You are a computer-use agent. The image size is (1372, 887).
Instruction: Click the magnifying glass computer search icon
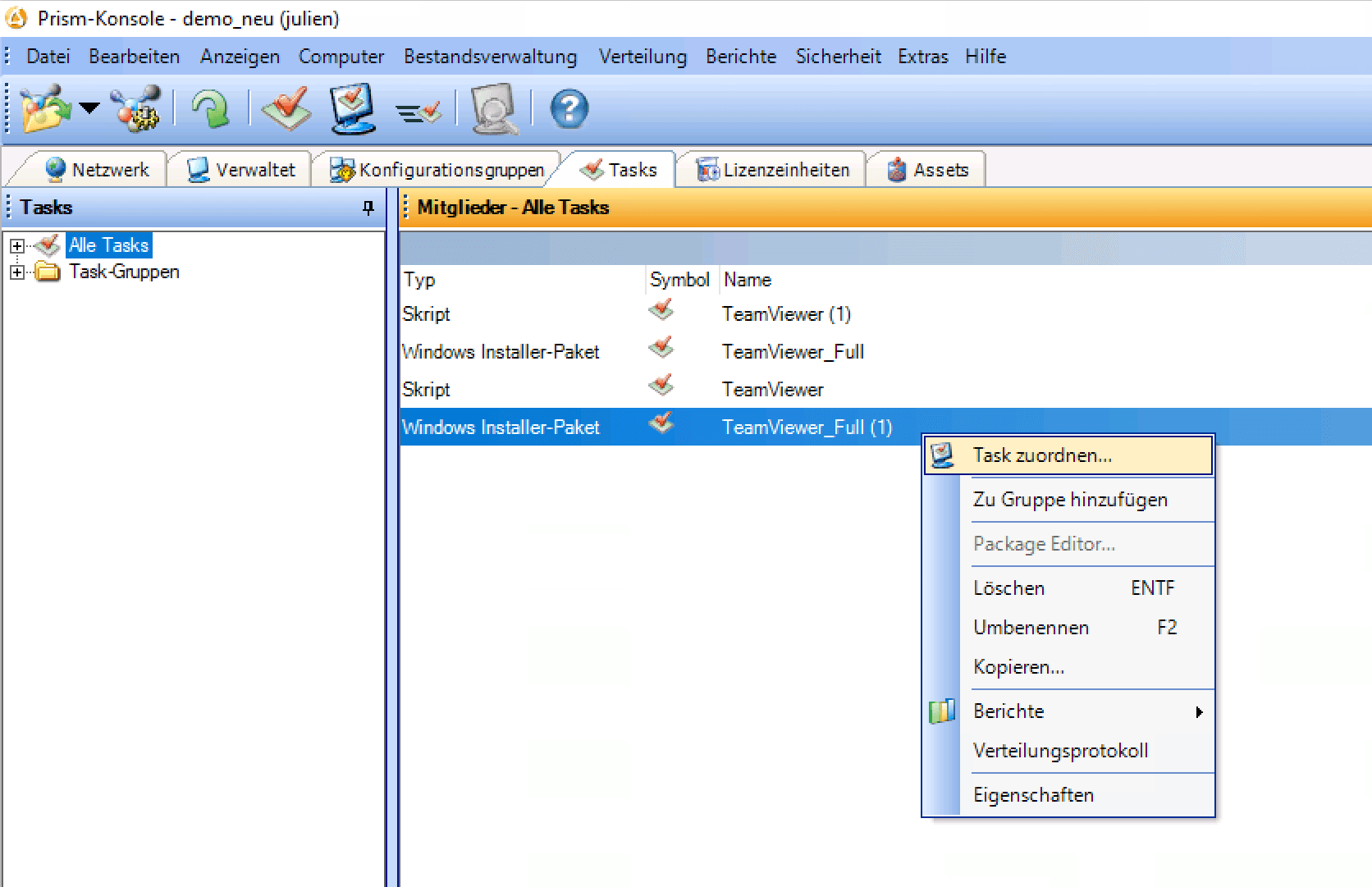(494, 109)
